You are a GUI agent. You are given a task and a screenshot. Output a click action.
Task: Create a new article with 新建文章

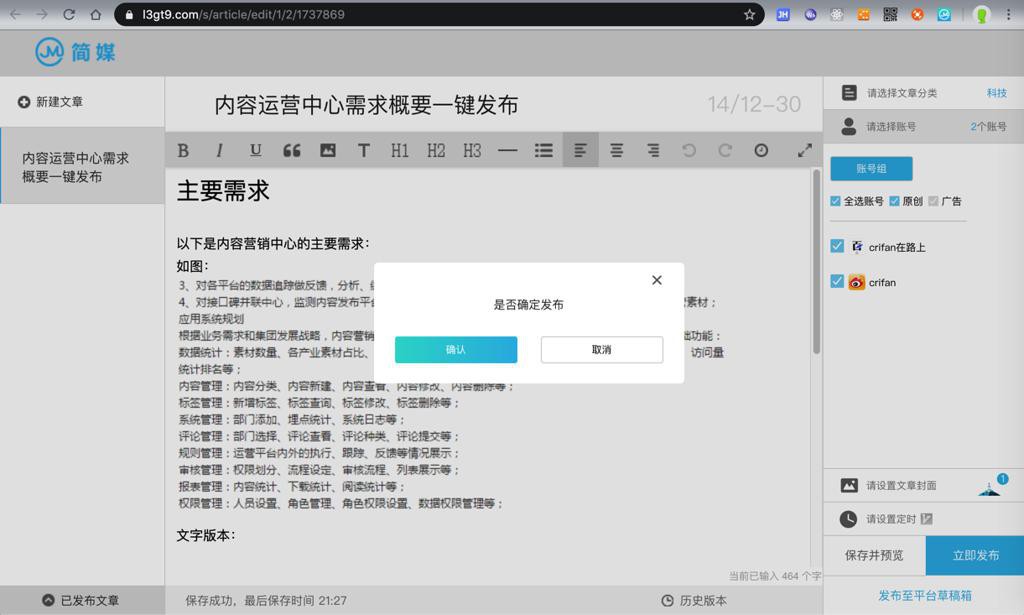[51, 102]
